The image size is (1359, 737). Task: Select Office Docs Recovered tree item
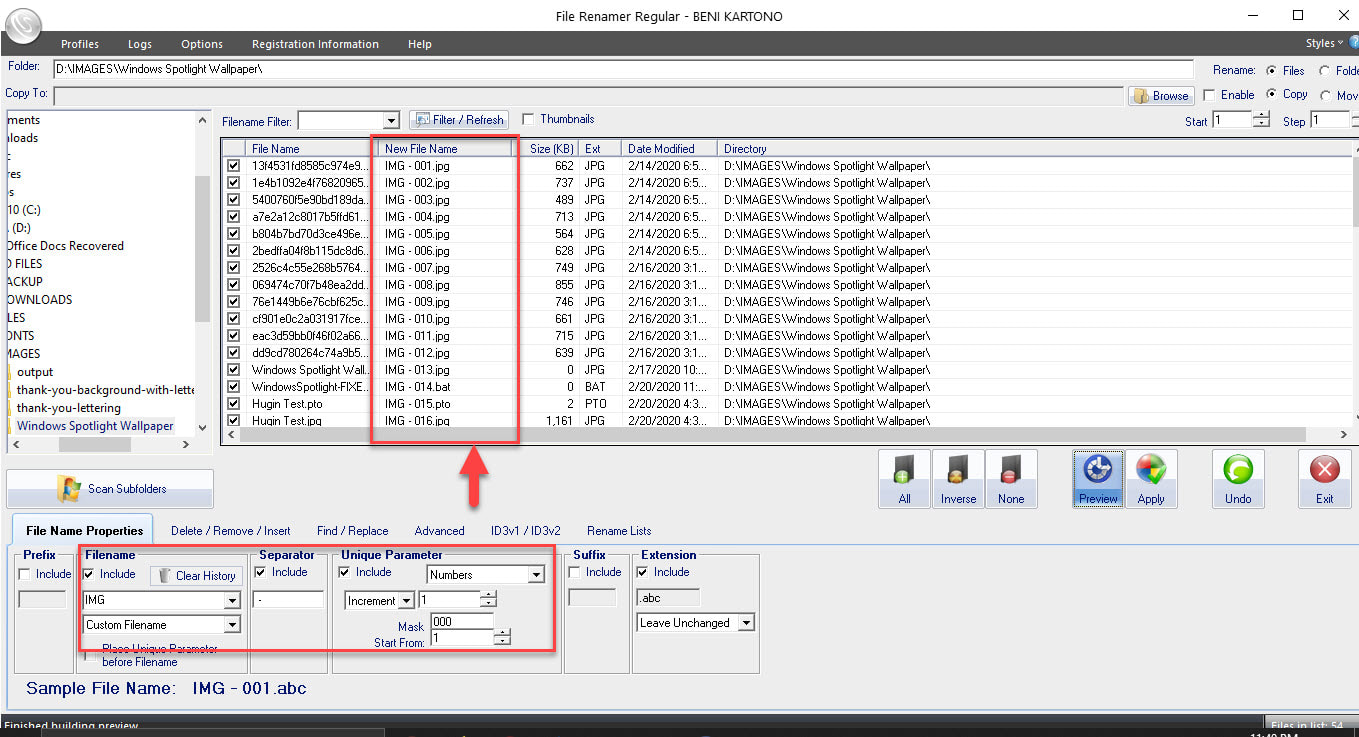pyautogui.click(x=64, y=246)
